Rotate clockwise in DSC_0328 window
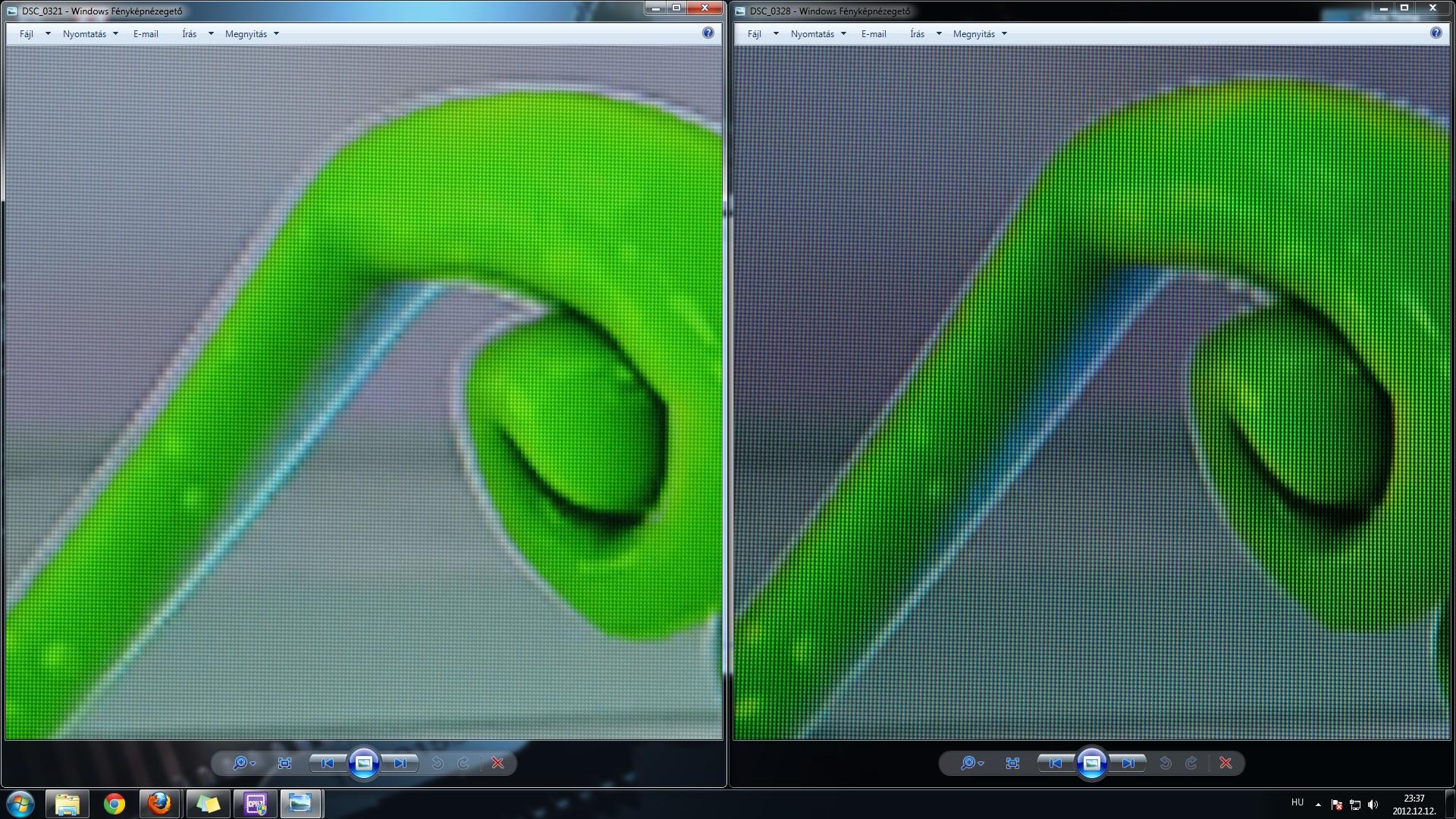The width and height of the screenshot is (1456, 819). 1191,764
